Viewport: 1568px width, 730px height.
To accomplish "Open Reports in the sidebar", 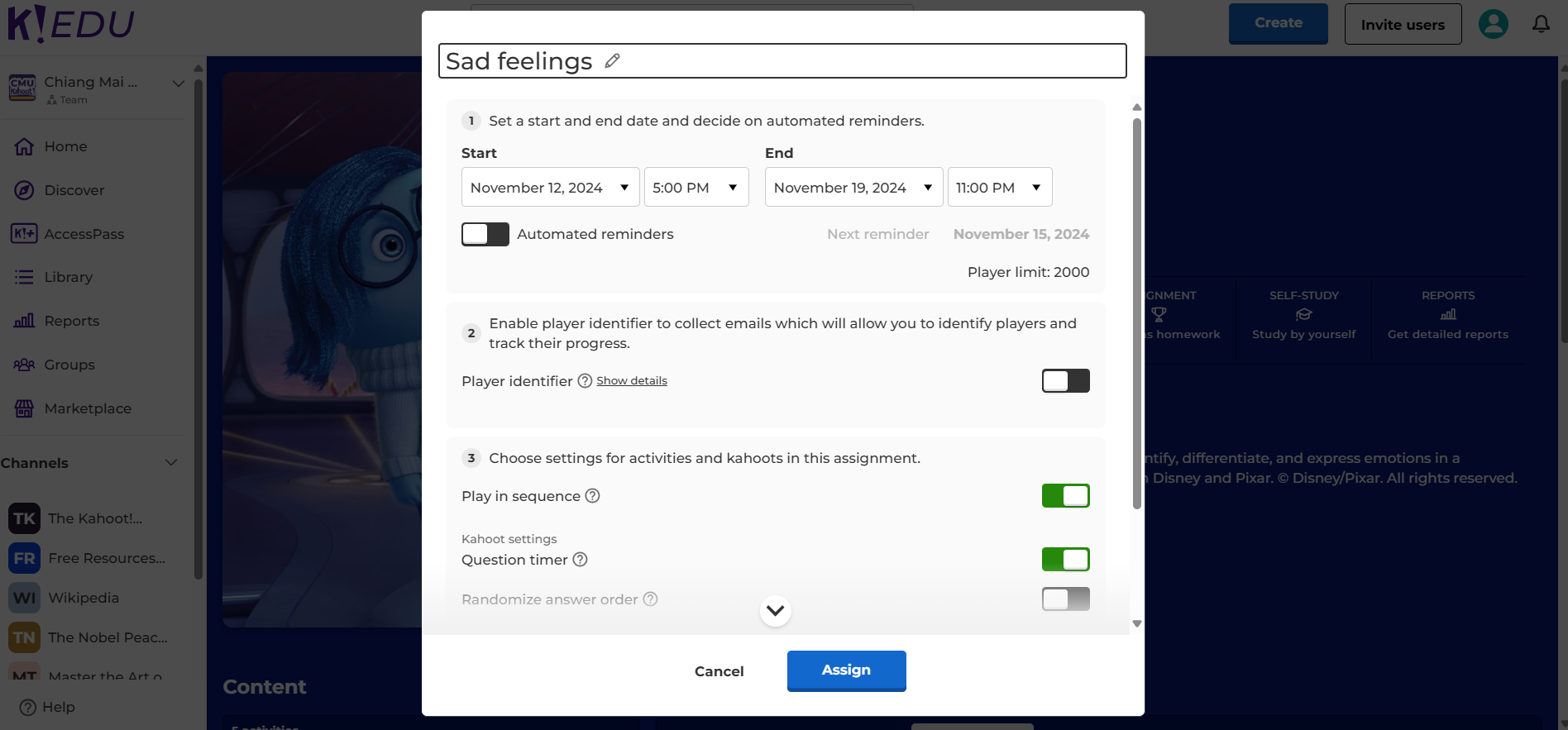I will click(x=71, y=322).
